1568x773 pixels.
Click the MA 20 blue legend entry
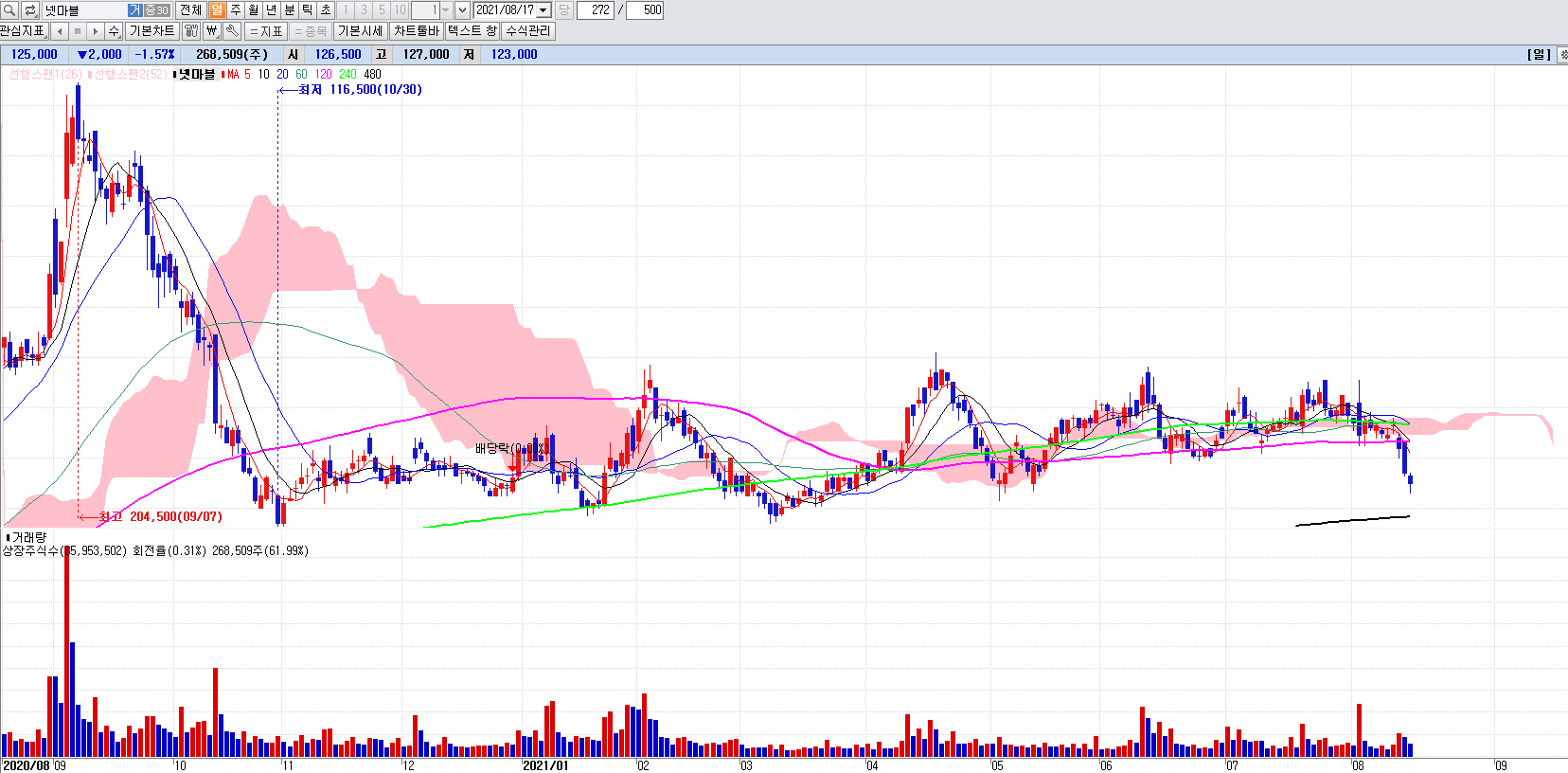point(282,74)
